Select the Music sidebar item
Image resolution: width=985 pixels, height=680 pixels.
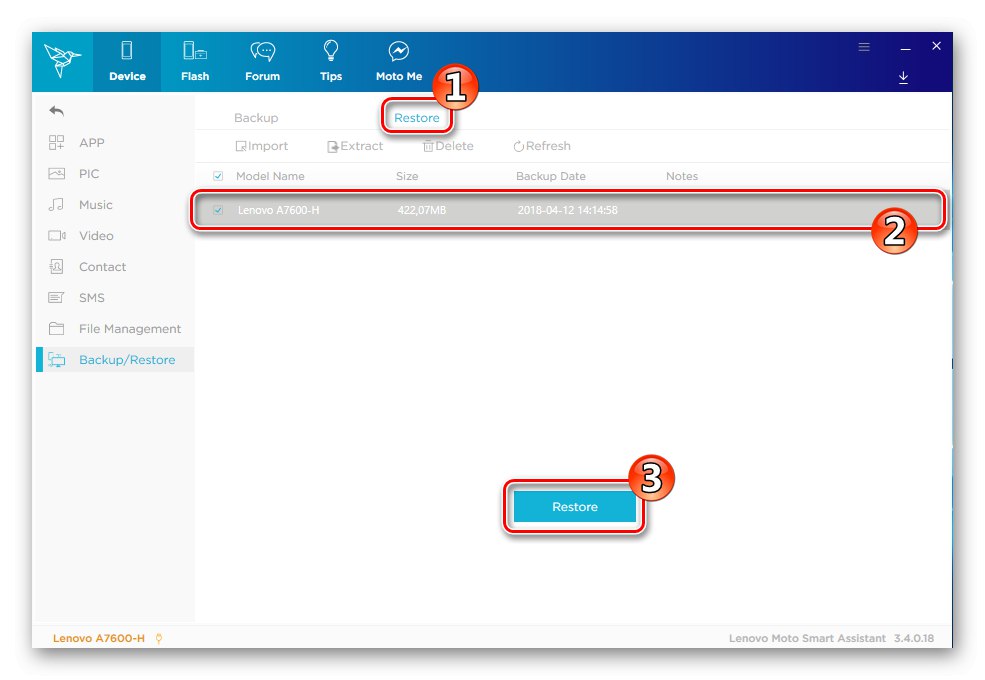(115, 204)
